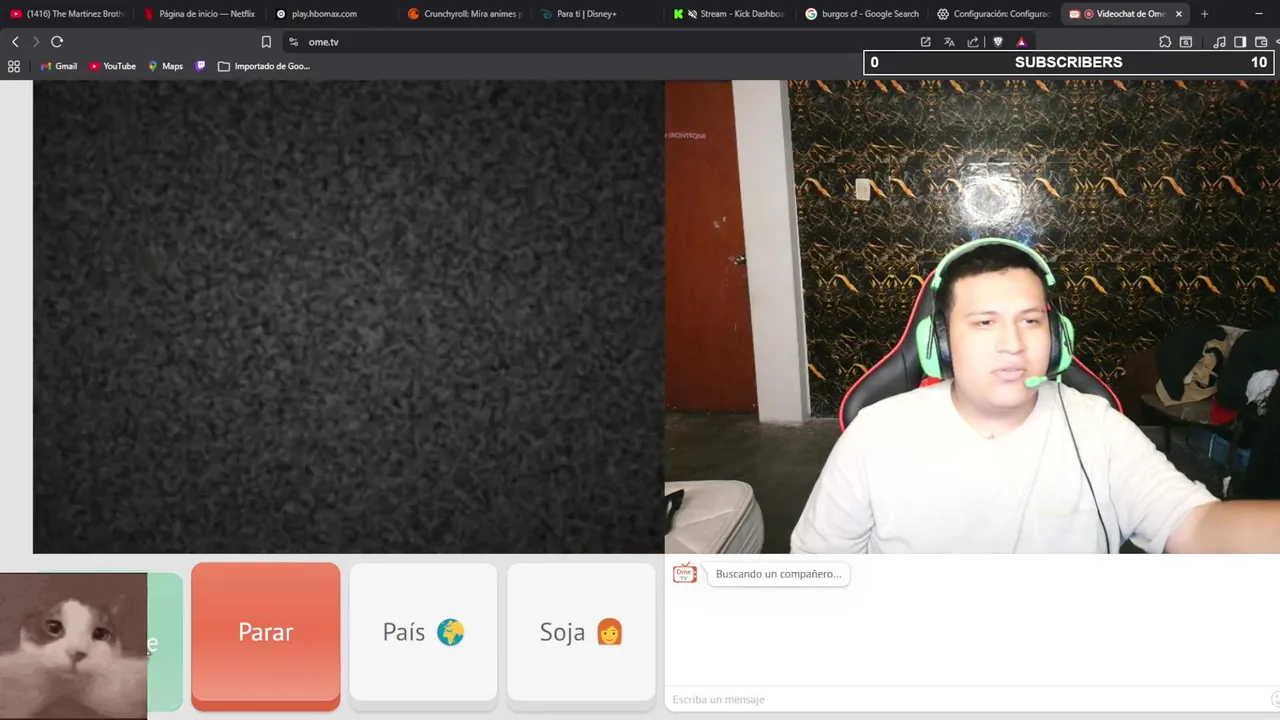This screenshot has height=720, width=1280.
Task: Switch to the Para ti Disney+ tab
Action: (x=595, y=14)
